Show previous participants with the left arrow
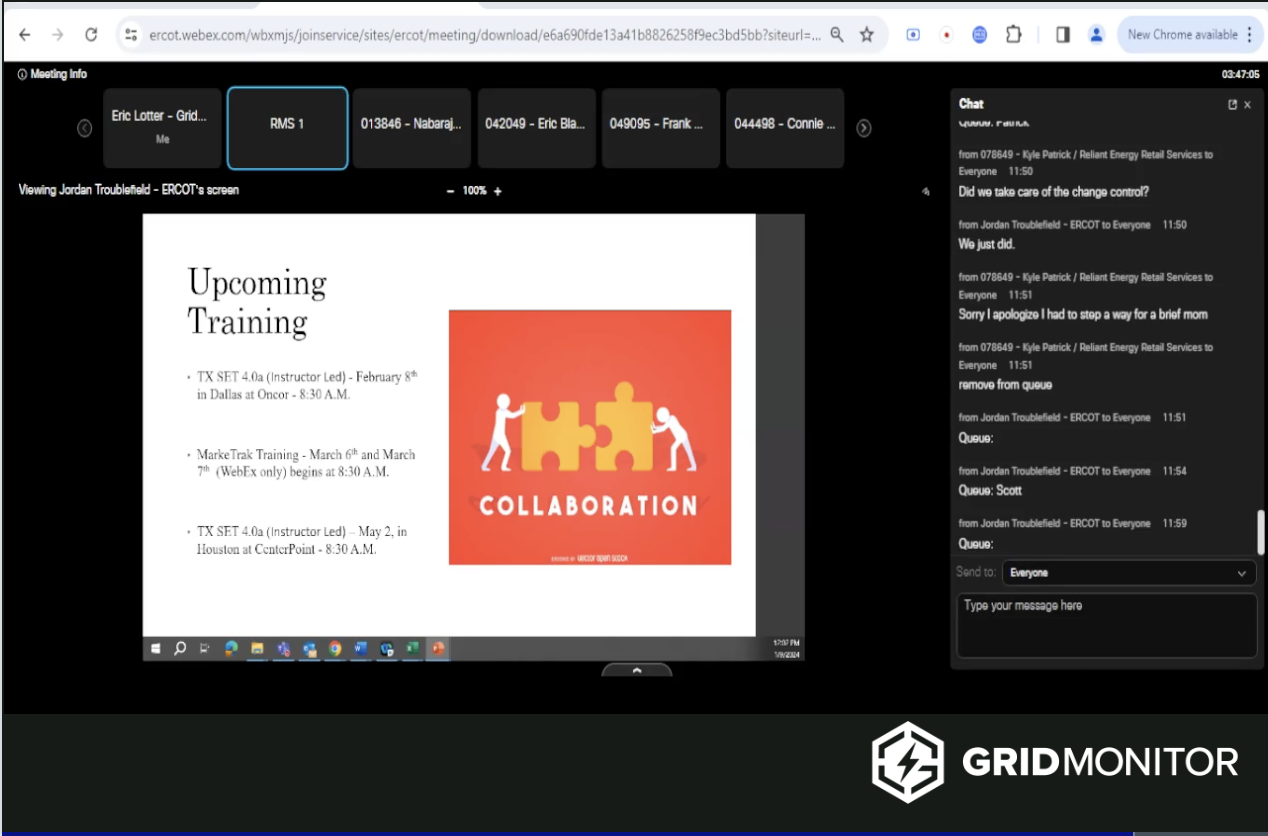The height and width of the screenshot is (836, 1268). coord(84,128)
